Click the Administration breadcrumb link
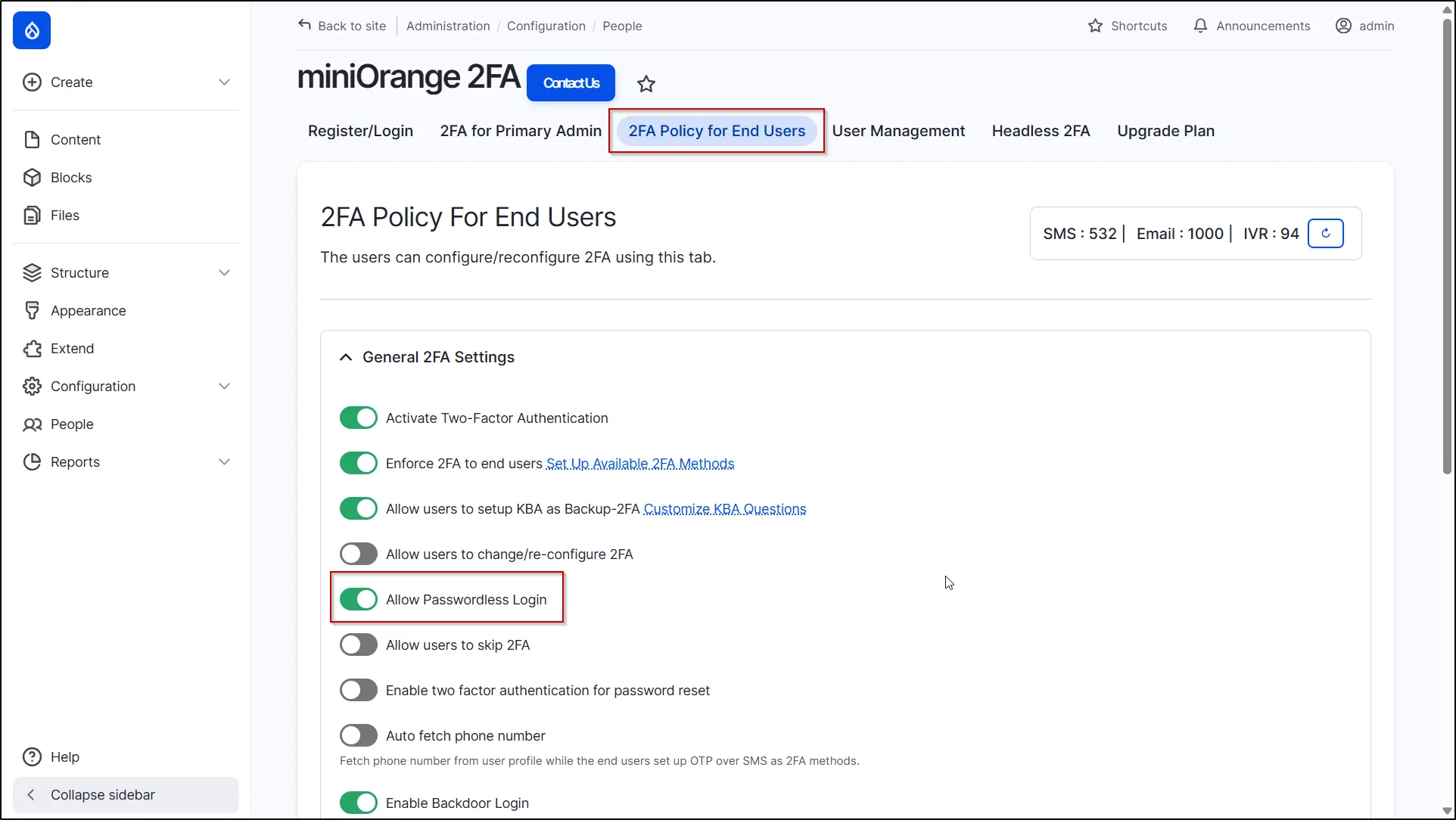Image resolution: width=1456 pixels, height=820 pixels. (448, 26)
